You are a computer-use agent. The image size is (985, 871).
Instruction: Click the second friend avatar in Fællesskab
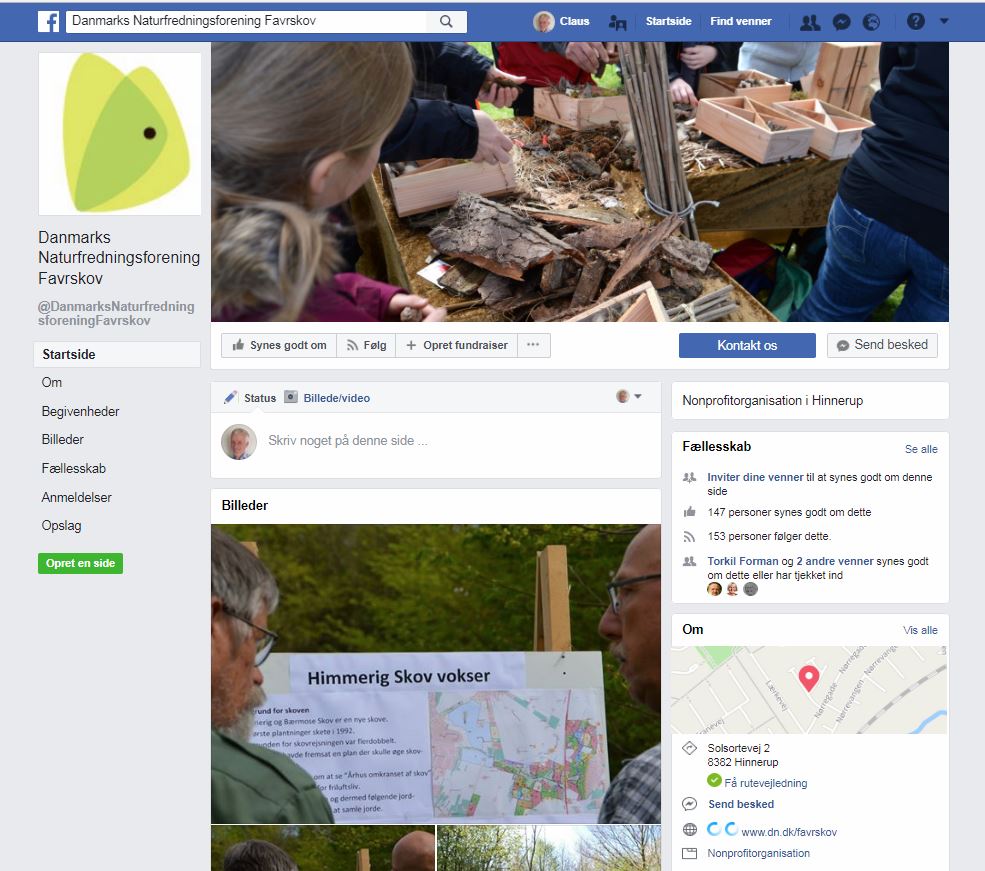point(732,589)
